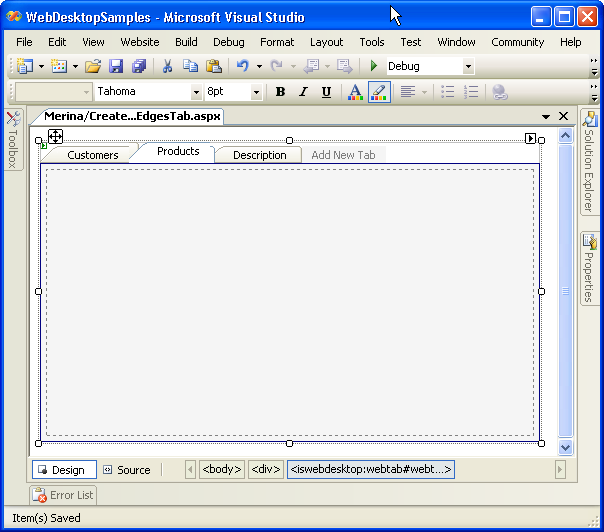Viewport: 604px width, 532px height.
Task: Expand the Tahoma font name dropdown
Action: pos(196,92)
